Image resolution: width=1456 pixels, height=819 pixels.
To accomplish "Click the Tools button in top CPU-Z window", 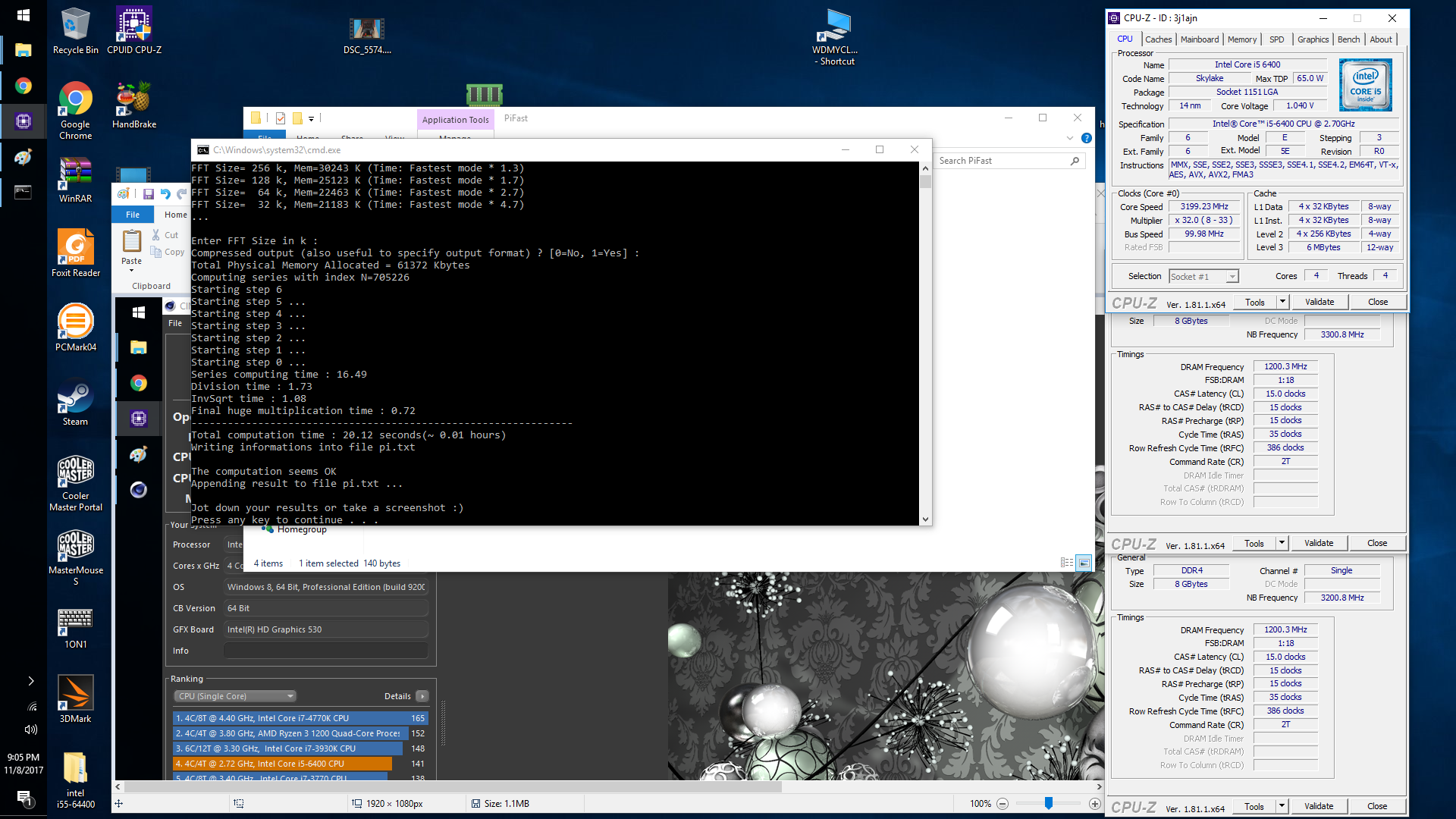I will [x=1255, y=302].
